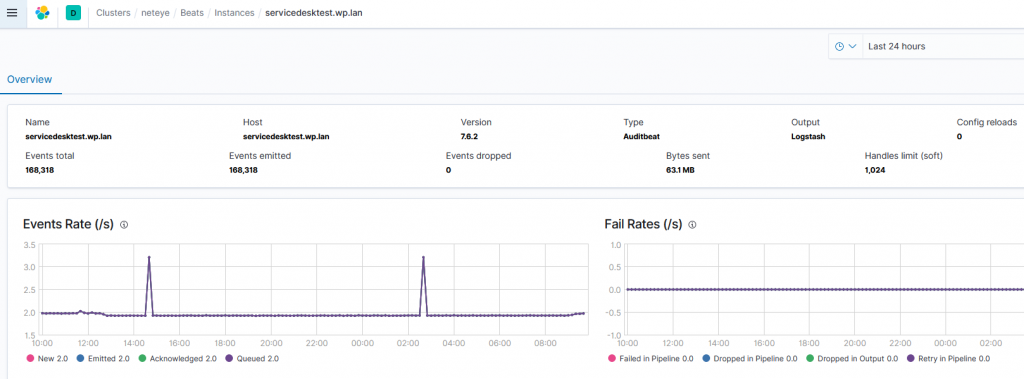1024x379 pixels.
Task: Toggle Dropped in Output legend entry
Action: [x=852, y=359]
